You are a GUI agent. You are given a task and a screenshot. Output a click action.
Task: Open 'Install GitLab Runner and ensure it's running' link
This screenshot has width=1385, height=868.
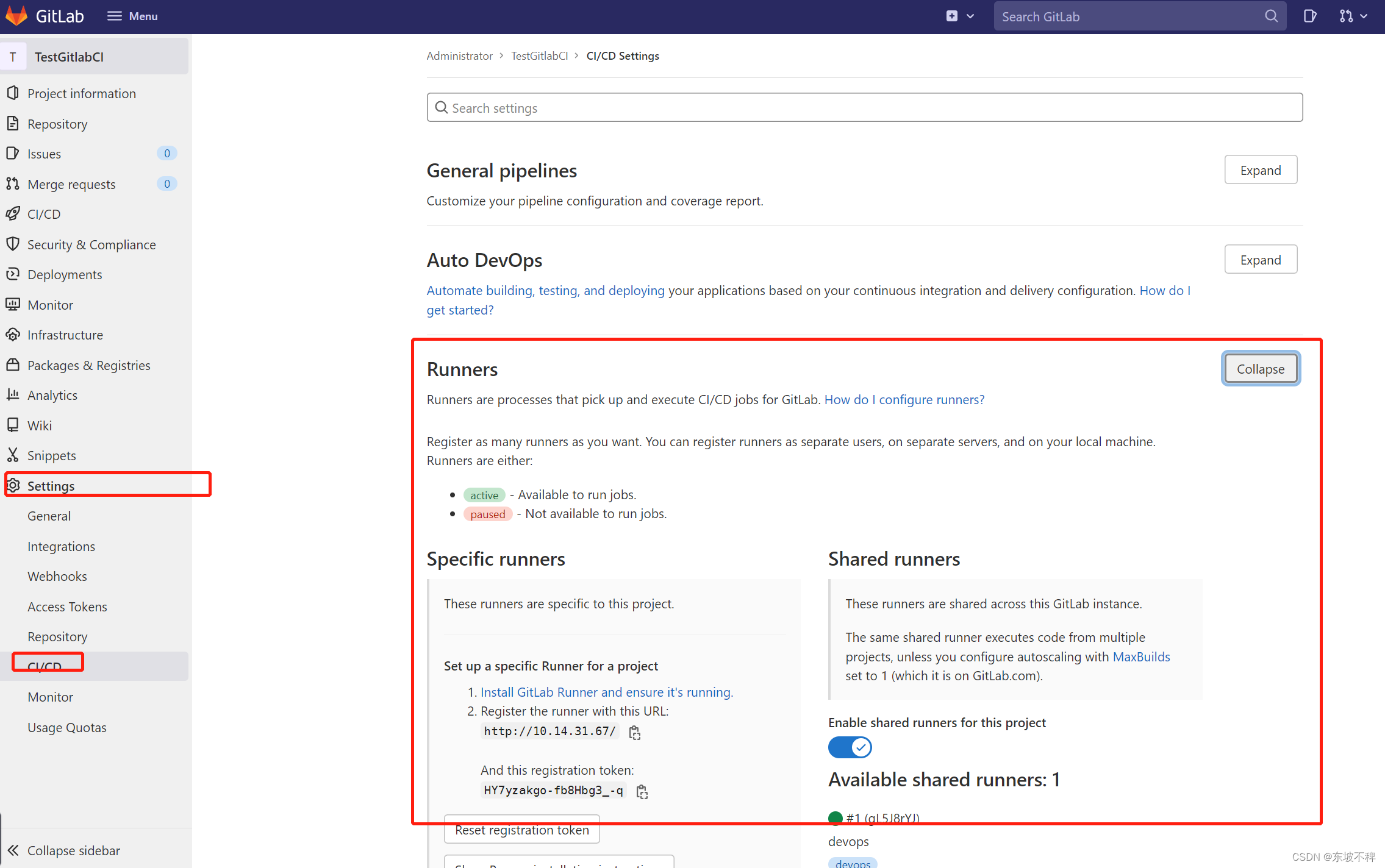(x=607, y=692)
